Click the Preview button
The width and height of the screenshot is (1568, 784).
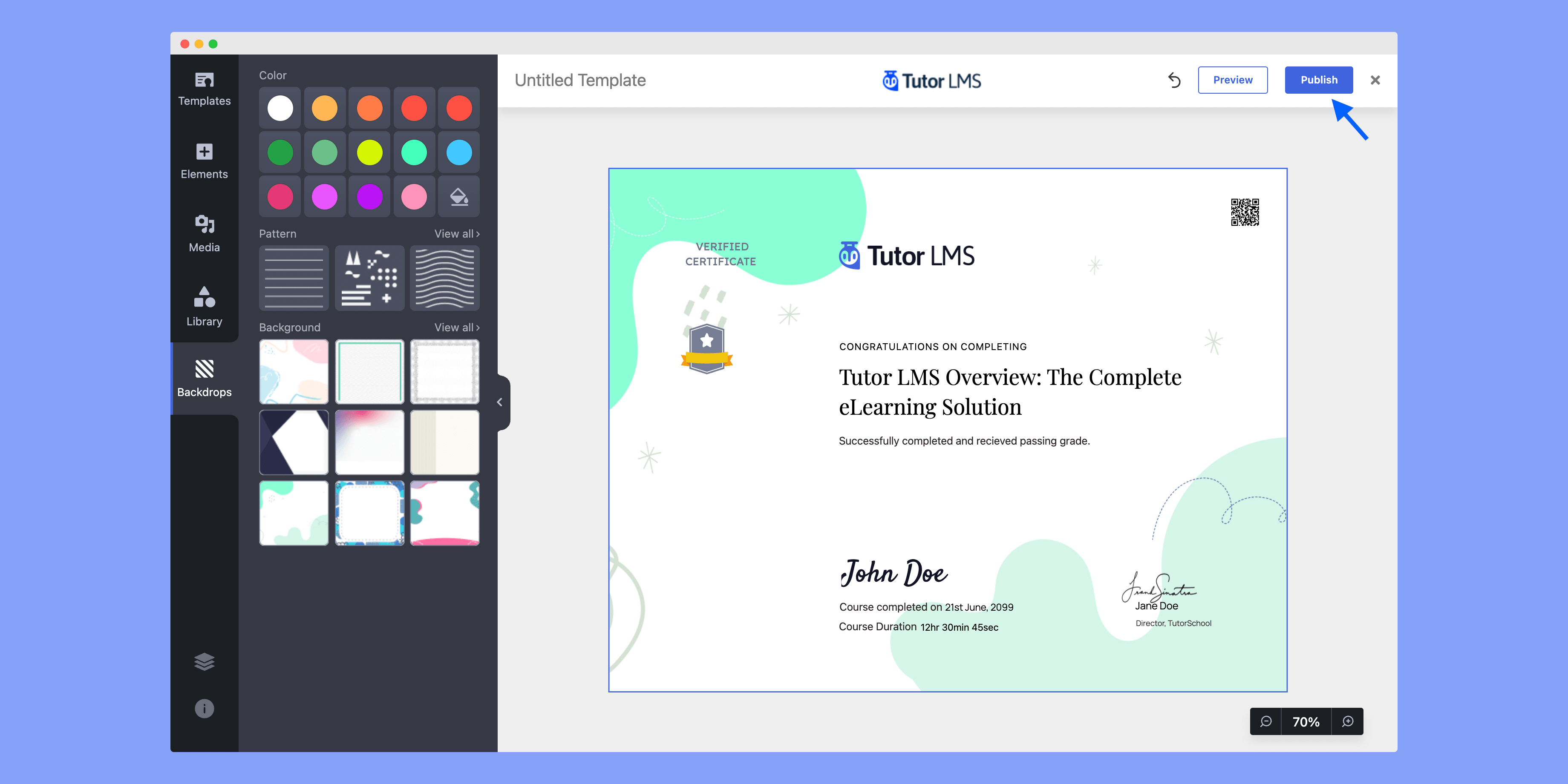[1233, 80]
